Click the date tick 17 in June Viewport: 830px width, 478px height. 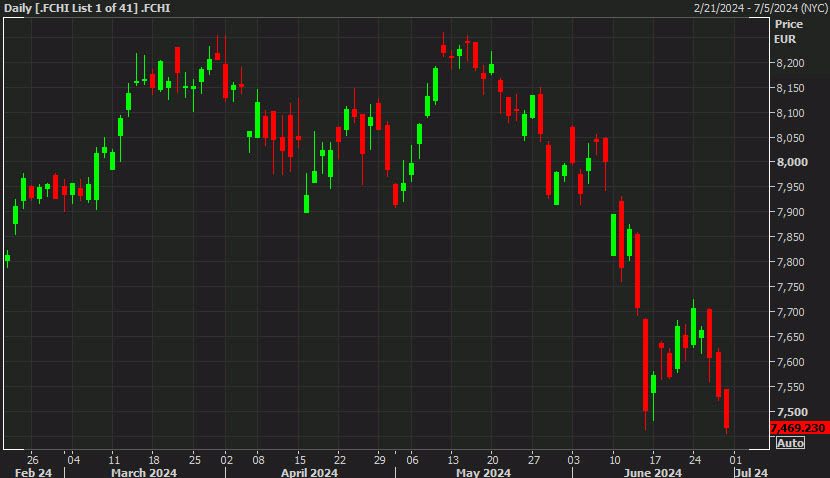click(x=655, y=460)
